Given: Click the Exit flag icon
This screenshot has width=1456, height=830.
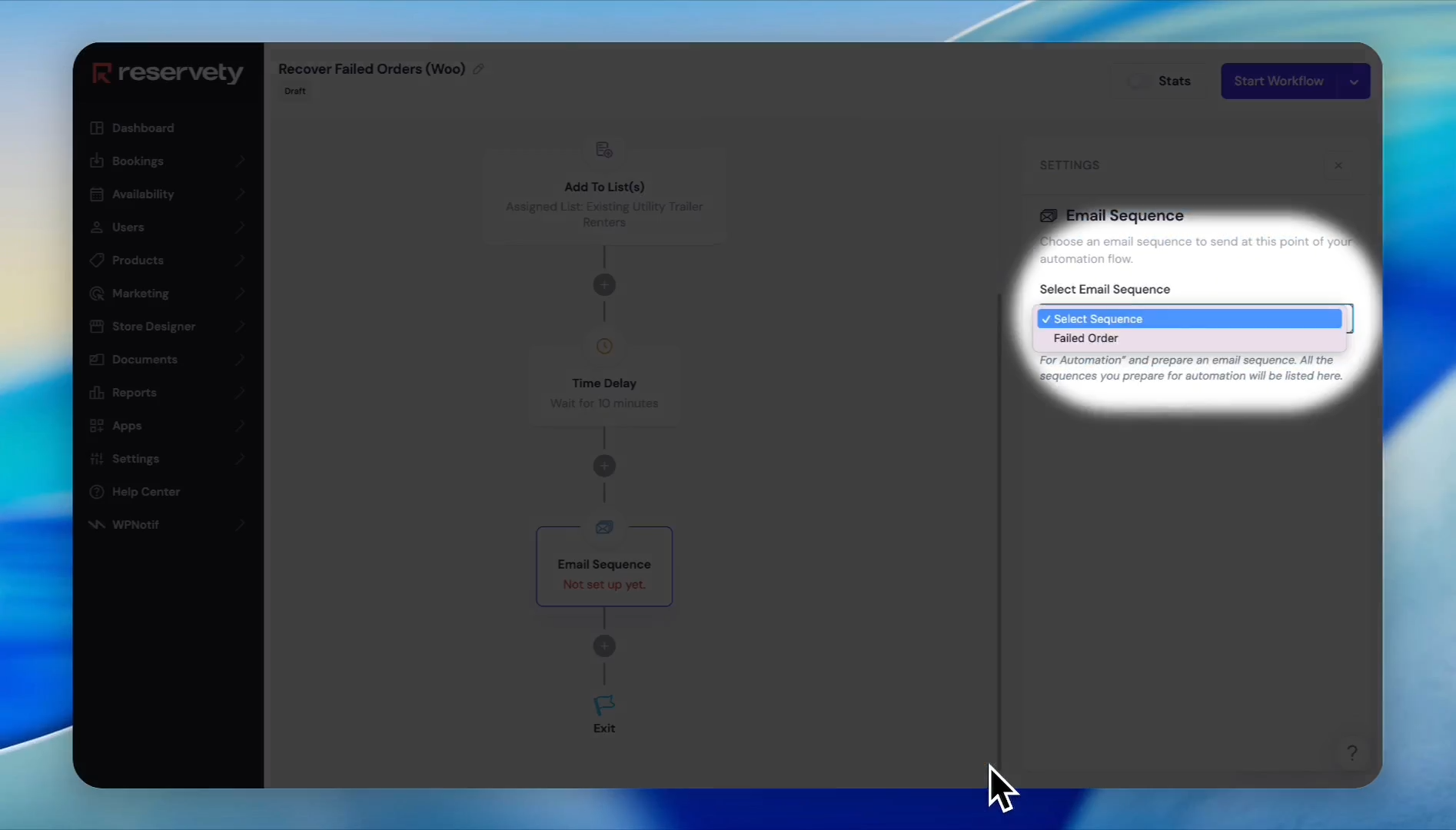Looking at the screenshot, I should [604, 705].
